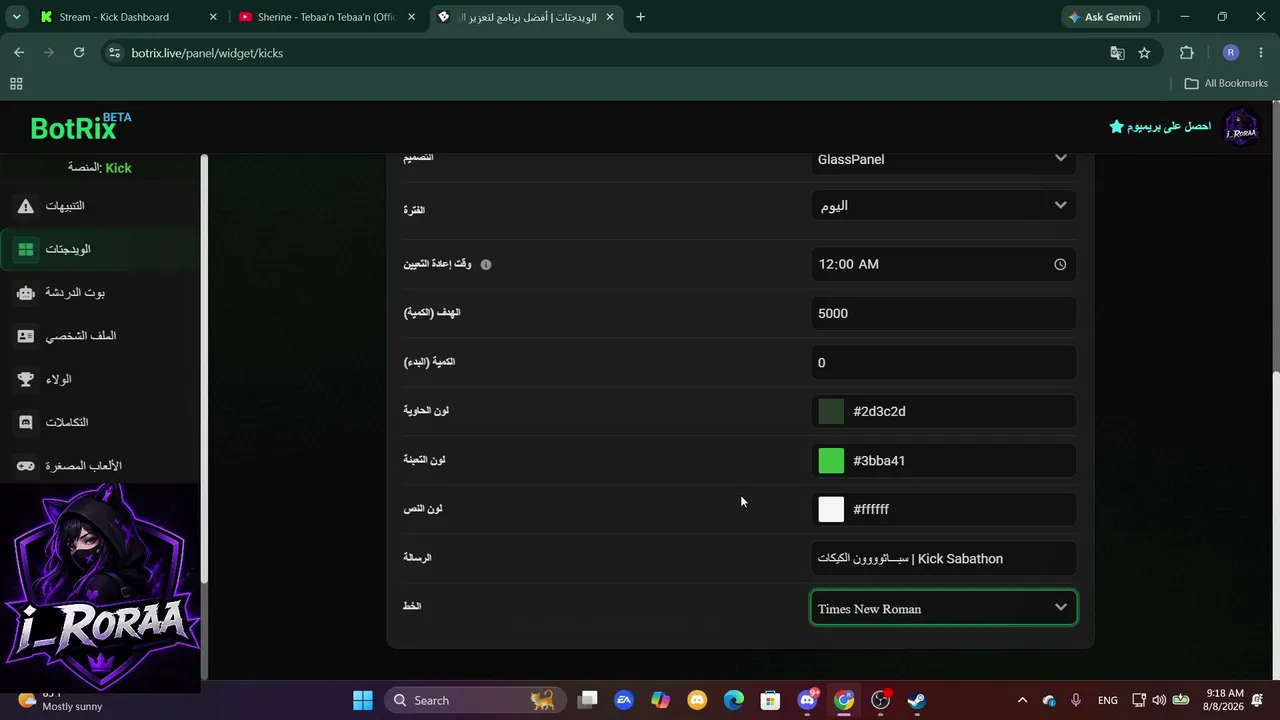Open Steam from the taskbar
Image resolution: width=1280 pixels, height=720 pixels.
click(916, 700)
